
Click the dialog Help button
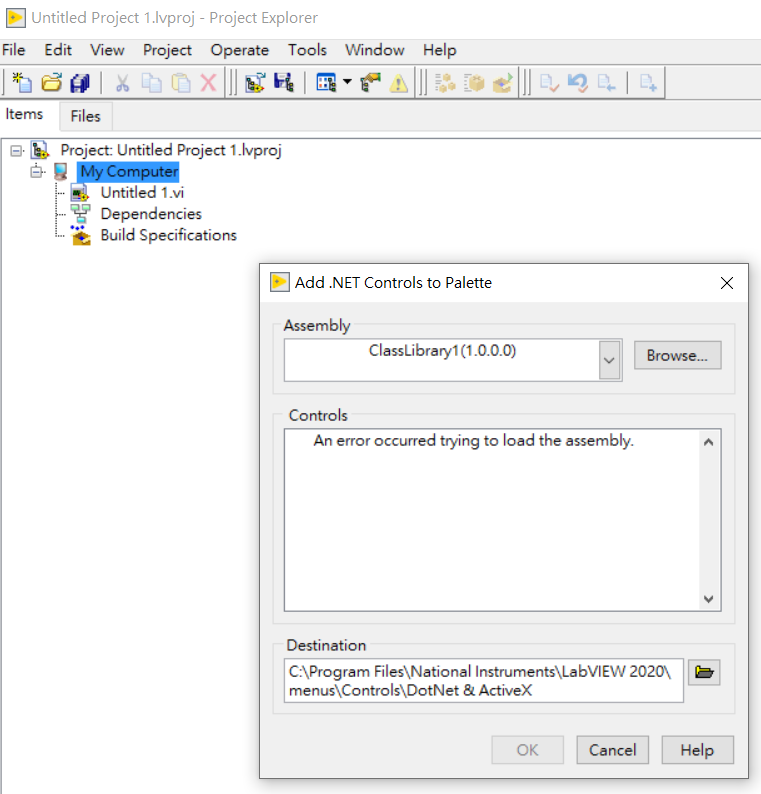click(697, 750)
